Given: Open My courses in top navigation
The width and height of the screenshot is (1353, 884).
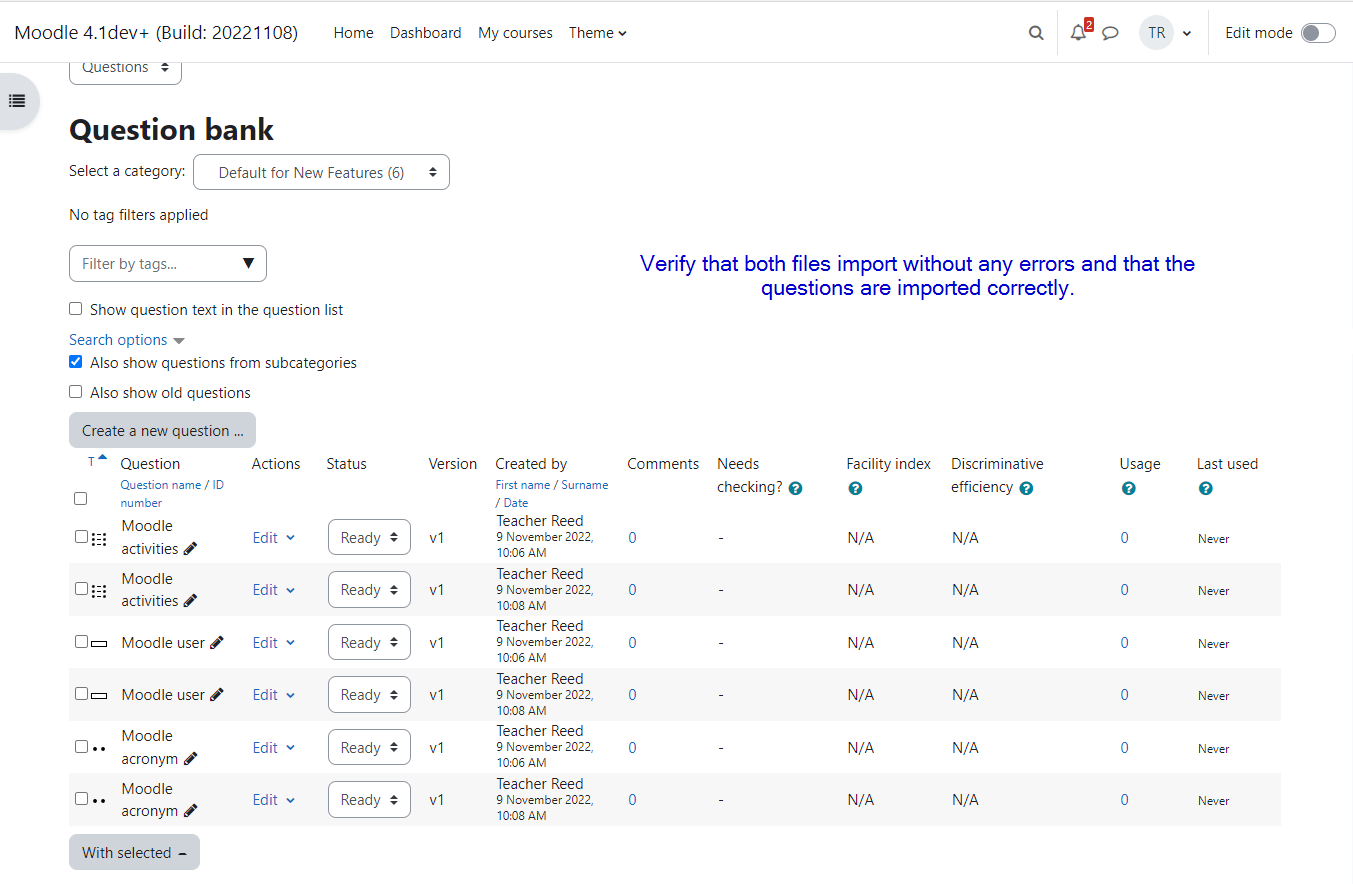Looking at the screenshot, I should click(x=515, y=33).
